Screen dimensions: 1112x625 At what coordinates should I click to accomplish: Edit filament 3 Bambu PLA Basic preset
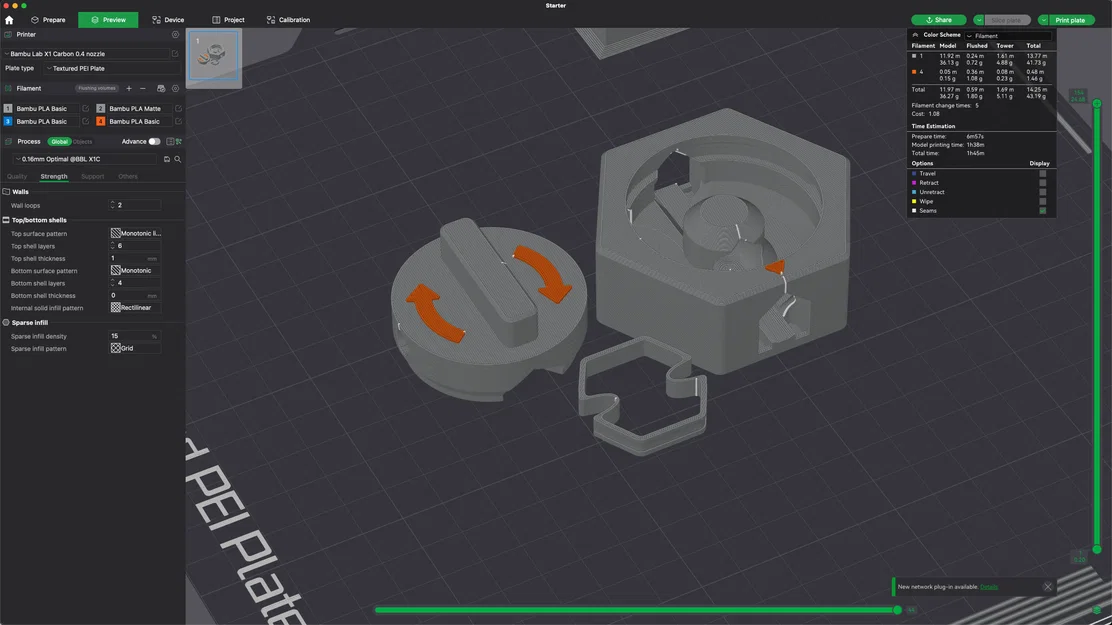(86, 121)
